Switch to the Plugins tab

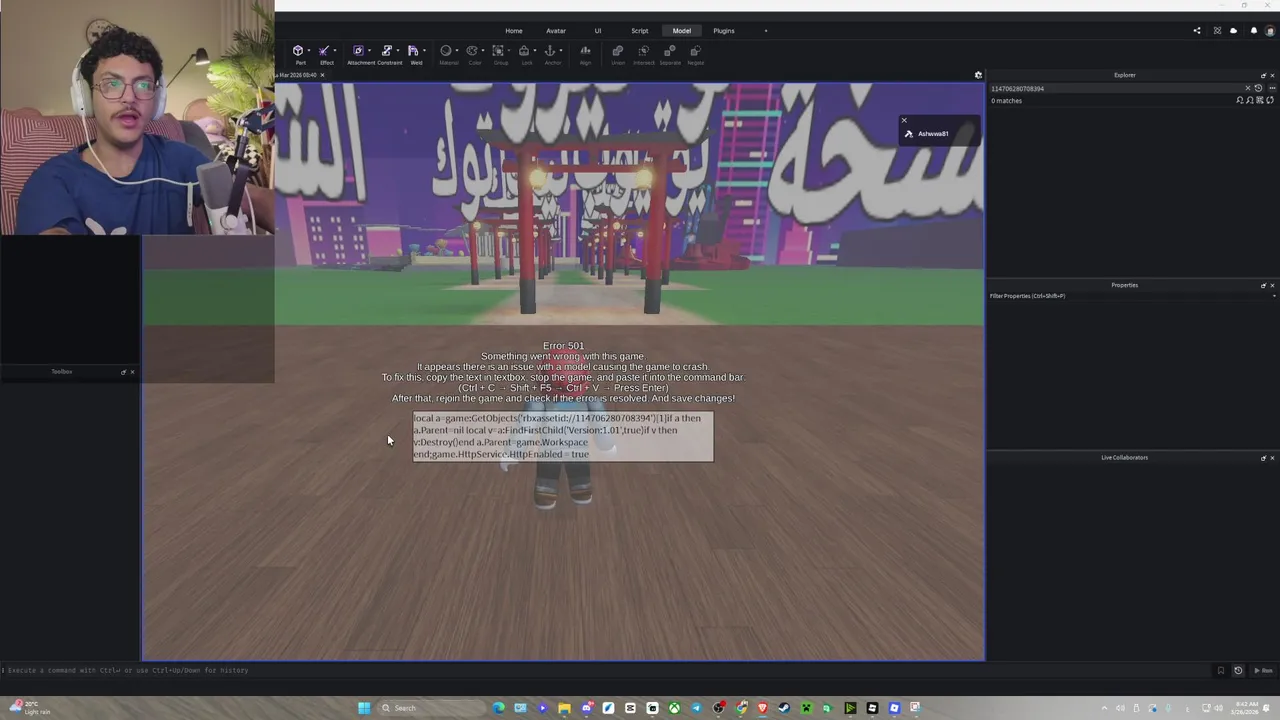pyautogui.click(x=724, y=31)
